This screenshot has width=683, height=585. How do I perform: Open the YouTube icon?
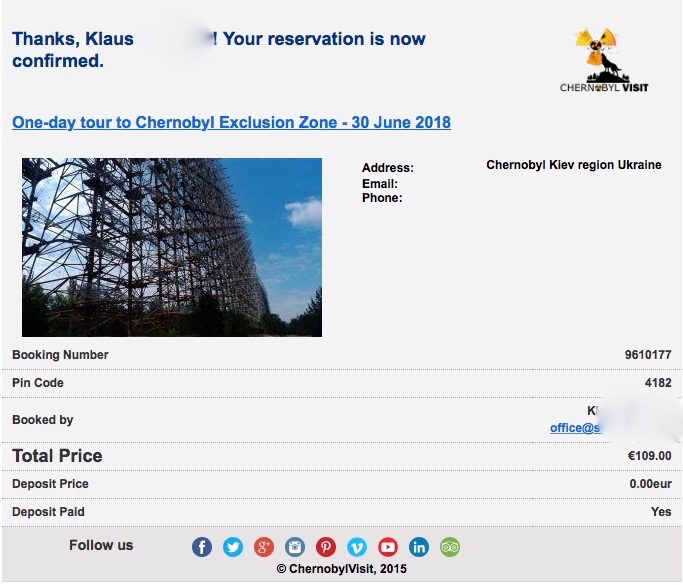(x=388, y=547)
